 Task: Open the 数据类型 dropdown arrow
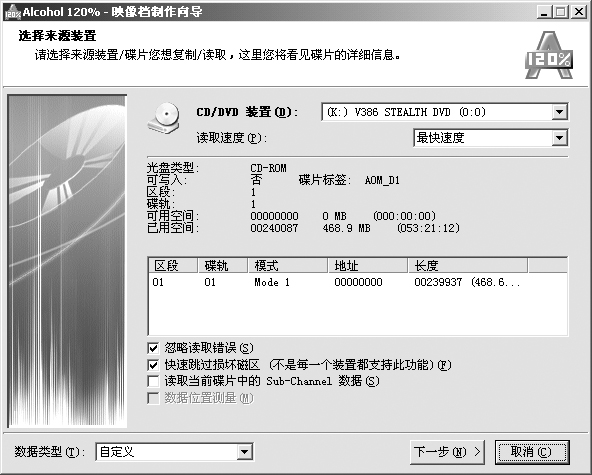[245, 452]
